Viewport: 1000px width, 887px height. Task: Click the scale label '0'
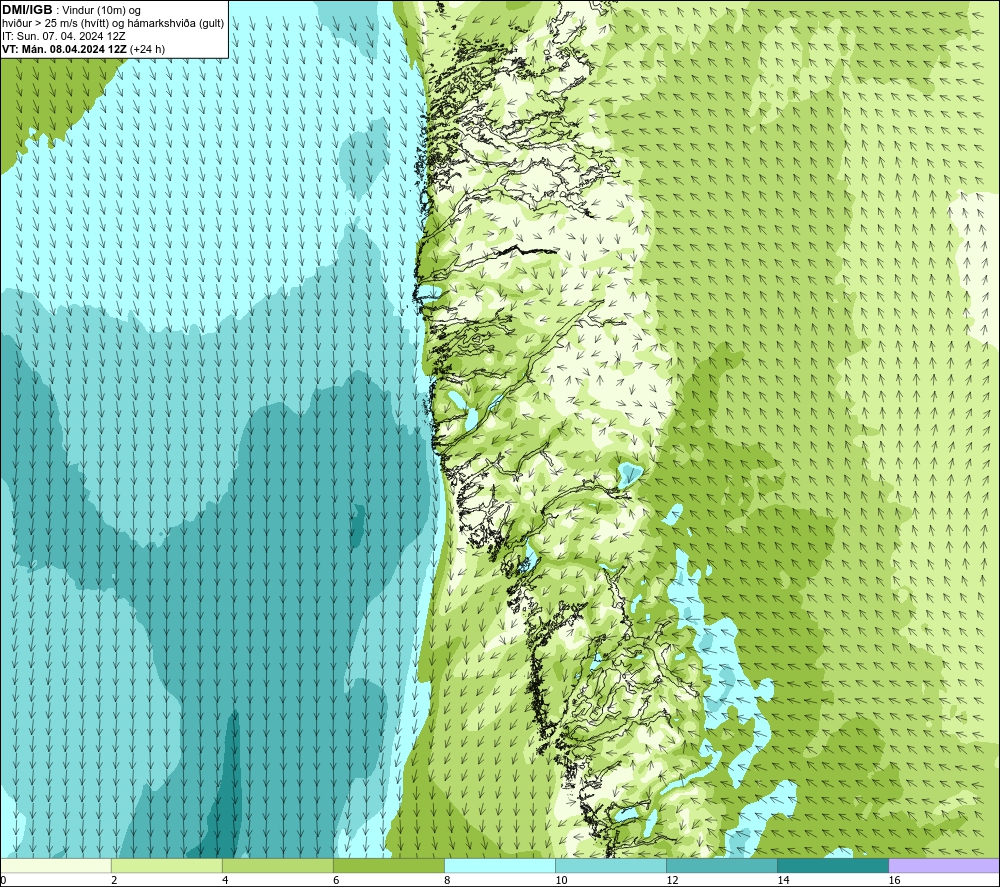click(x=3, y=880)
